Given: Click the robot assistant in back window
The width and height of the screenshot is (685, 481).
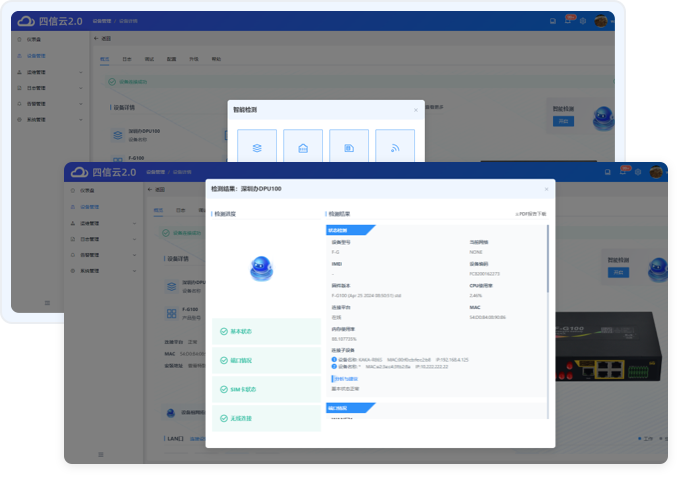Looking at the screenshot, I should [603, 118].
